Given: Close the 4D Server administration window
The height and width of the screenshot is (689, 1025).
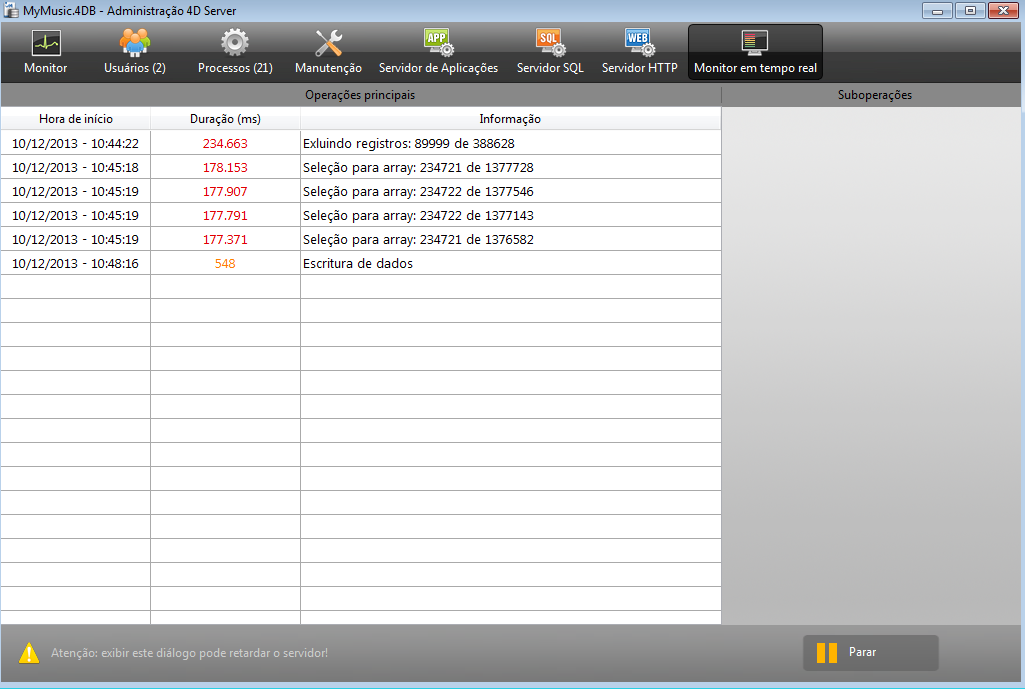Looking at the screenshot, I should pos(1003,10).
